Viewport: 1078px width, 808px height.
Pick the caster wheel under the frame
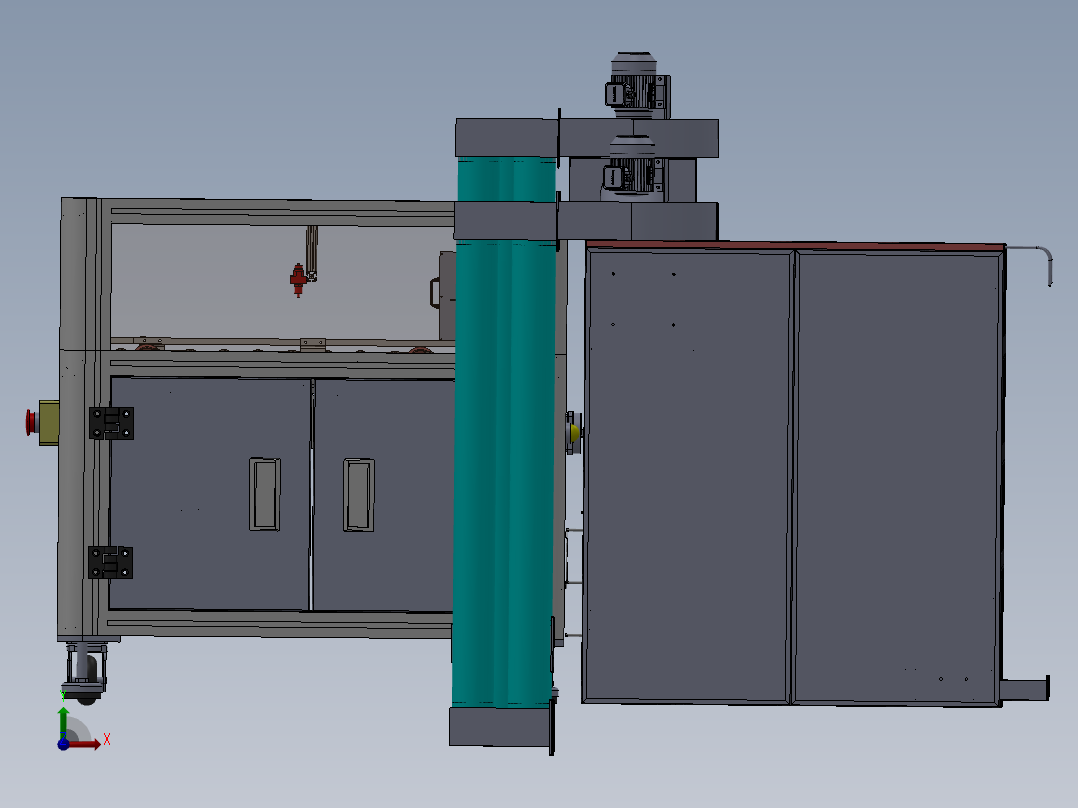[85, 674]
